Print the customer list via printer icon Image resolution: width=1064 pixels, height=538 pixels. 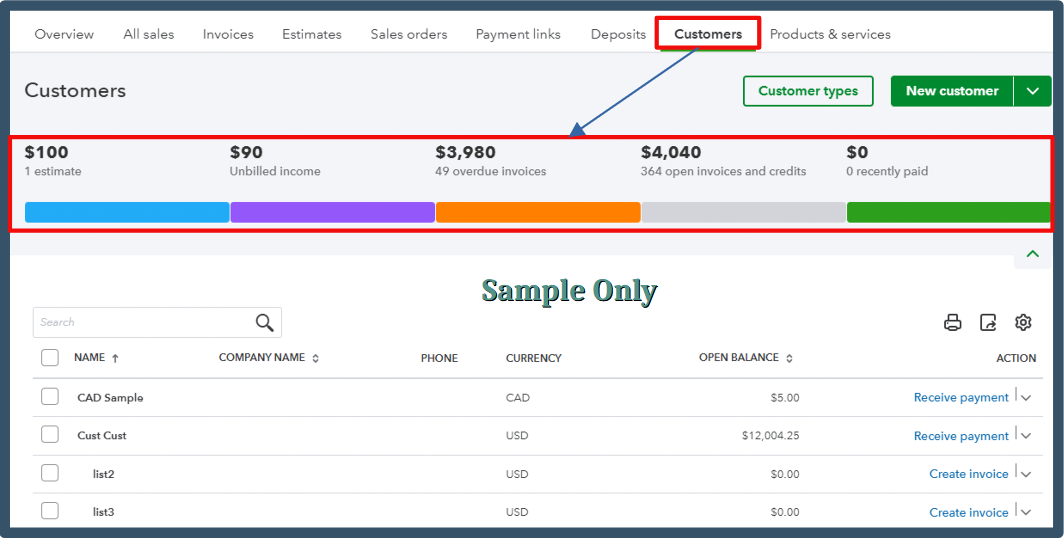953,322
